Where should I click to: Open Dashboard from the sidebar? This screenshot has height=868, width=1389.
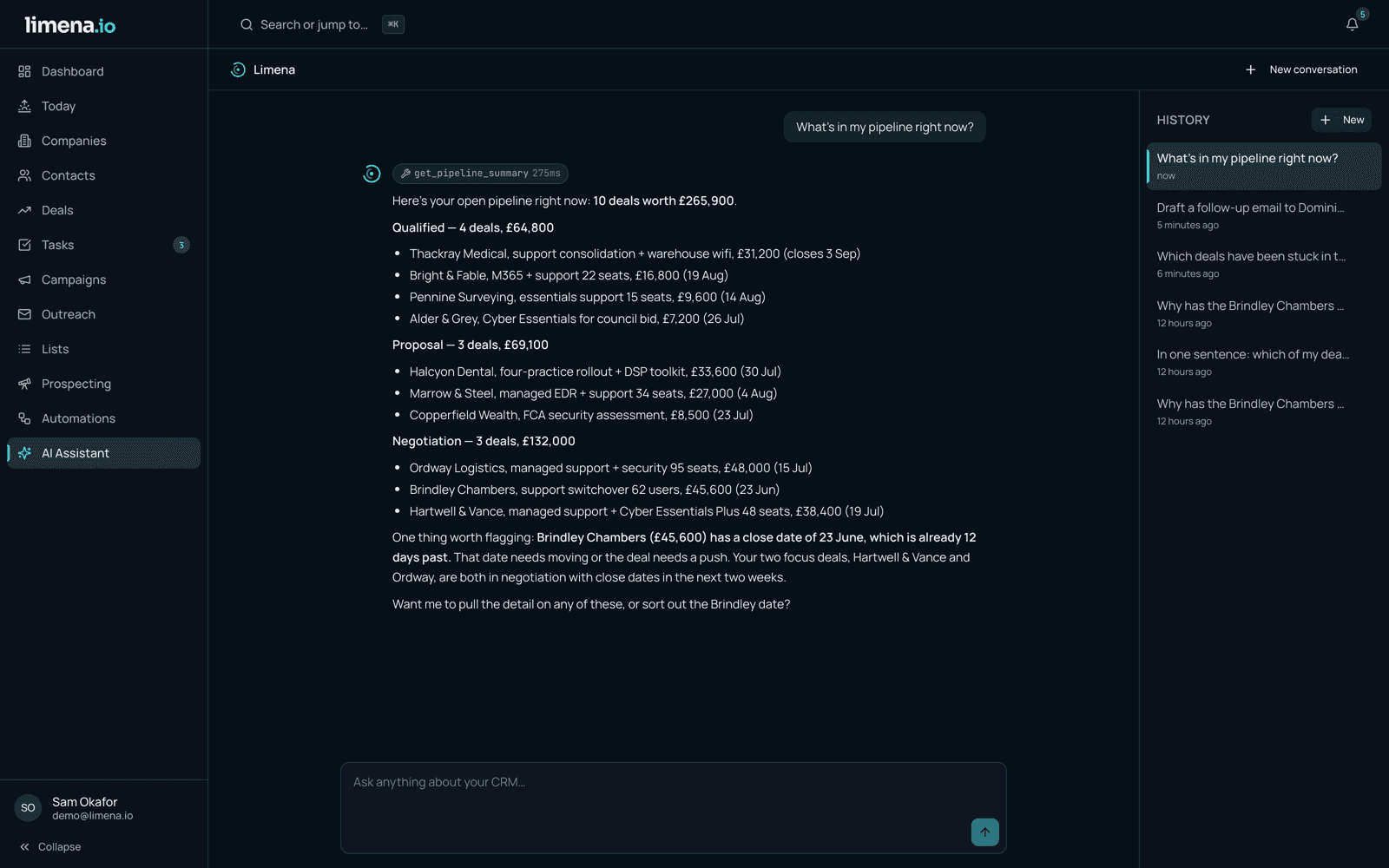click(x=103, y=71)
